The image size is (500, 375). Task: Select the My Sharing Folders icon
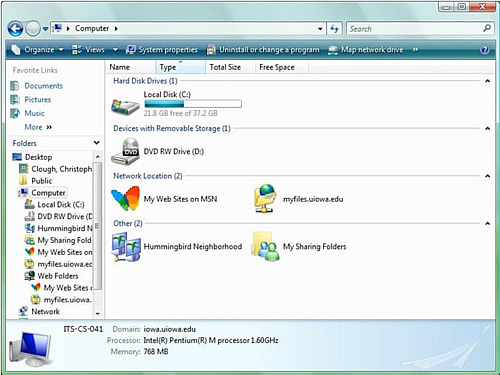point(265,247)
